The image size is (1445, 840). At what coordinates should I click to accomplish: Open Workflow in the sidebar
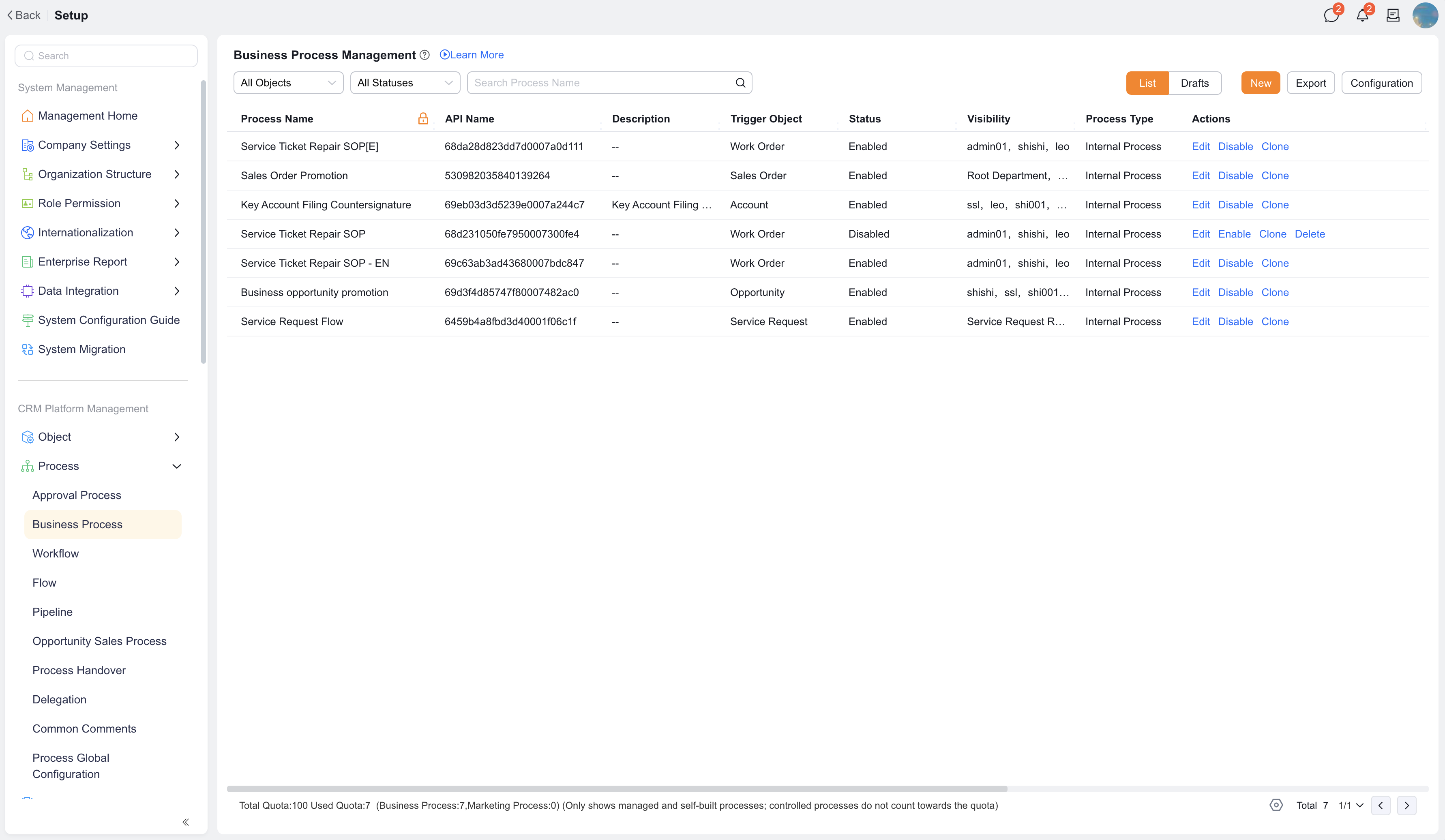coord(56,553)
